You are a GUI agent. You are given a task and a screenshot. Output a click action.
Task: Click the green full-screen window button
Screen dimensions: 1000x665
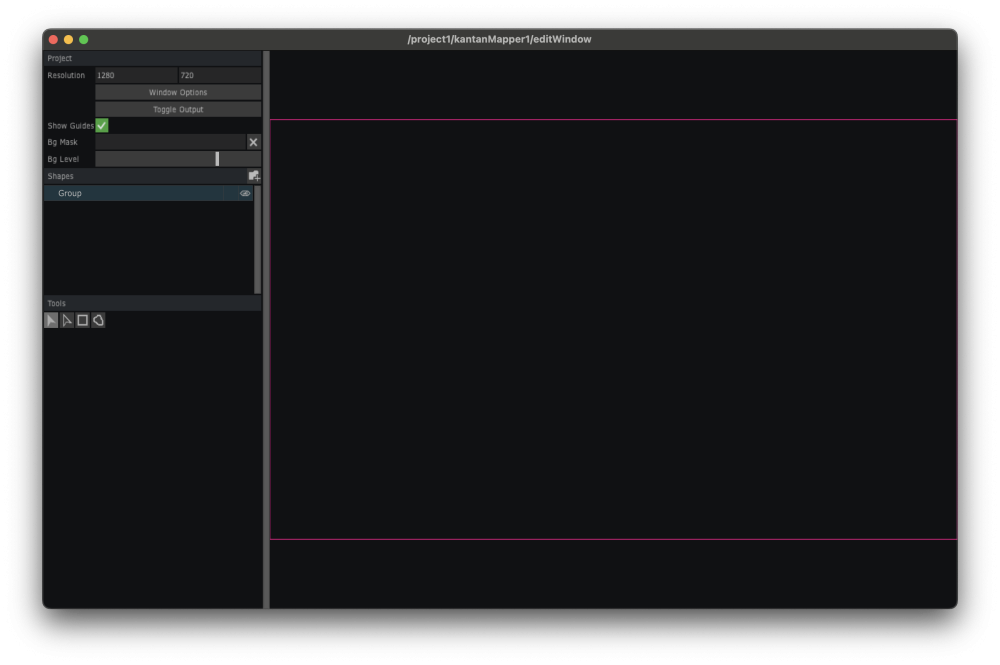tap(83, 39)
